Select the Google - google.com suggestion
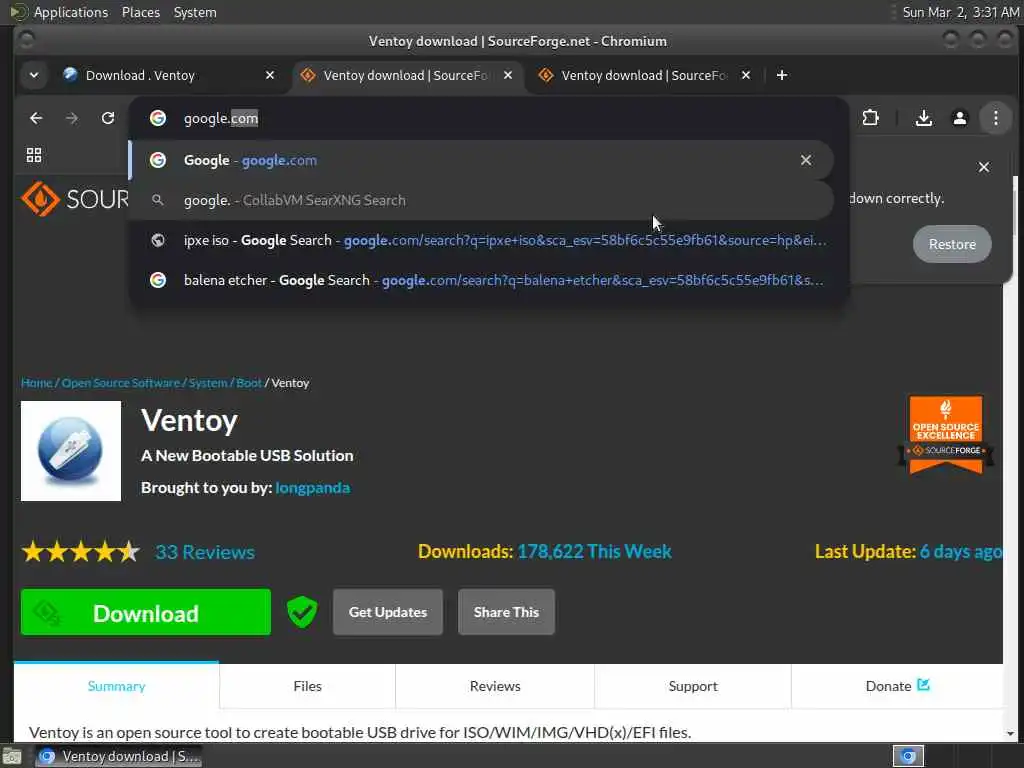Viewport: 1024px width, 768px height. pyautogui.click(x=481, y=160)
